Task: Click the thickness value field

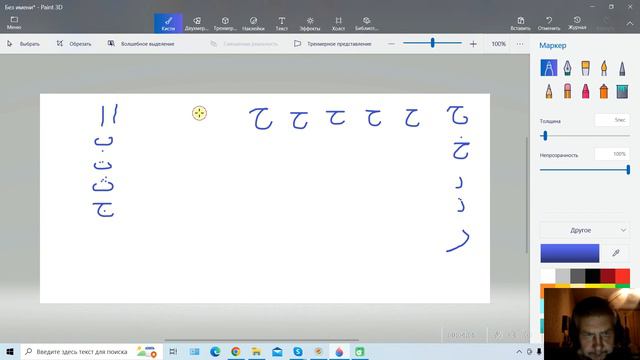Action: tap(612, 120)
